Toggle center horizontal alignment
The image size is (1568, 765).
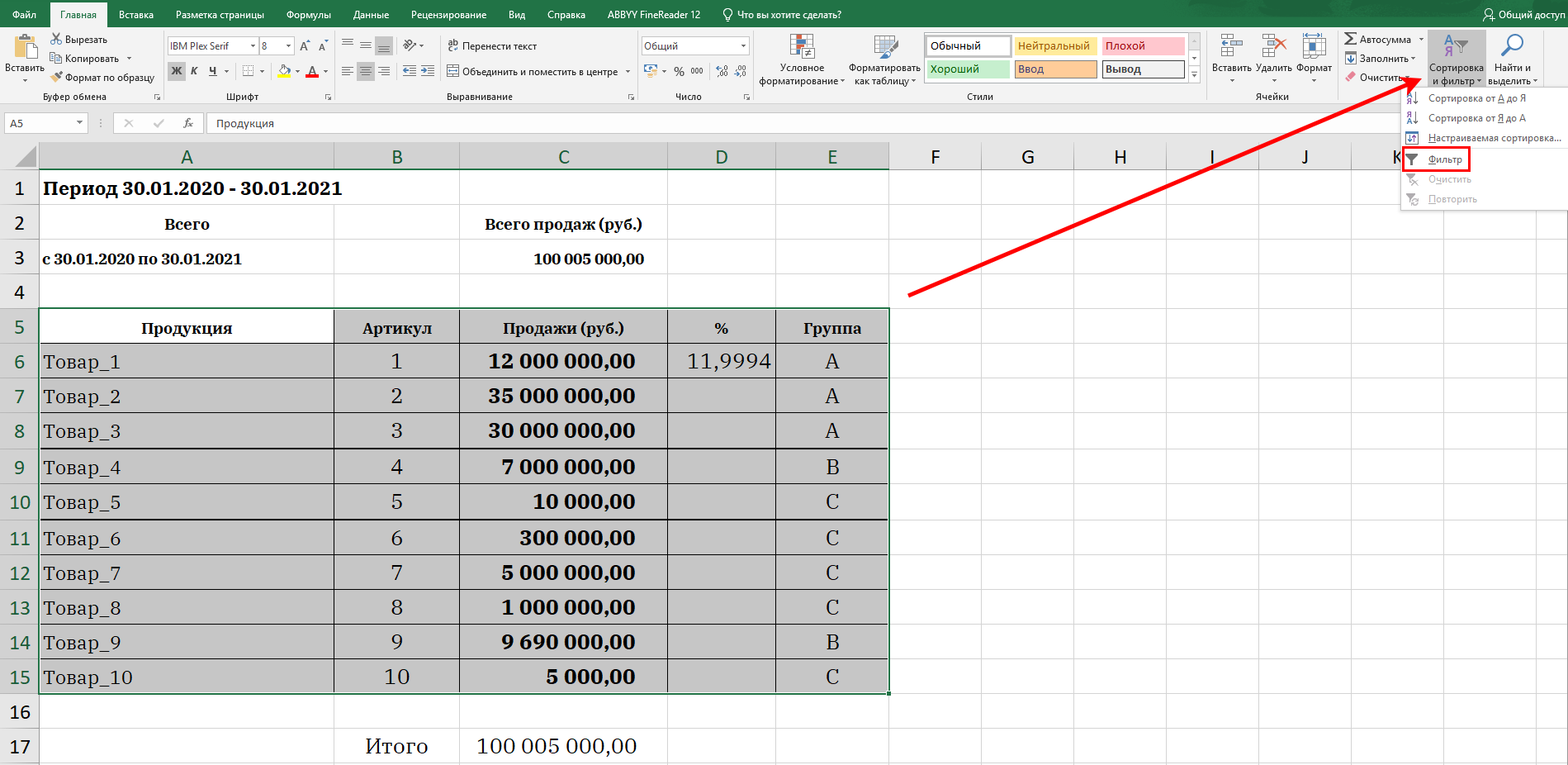point(366,72)
